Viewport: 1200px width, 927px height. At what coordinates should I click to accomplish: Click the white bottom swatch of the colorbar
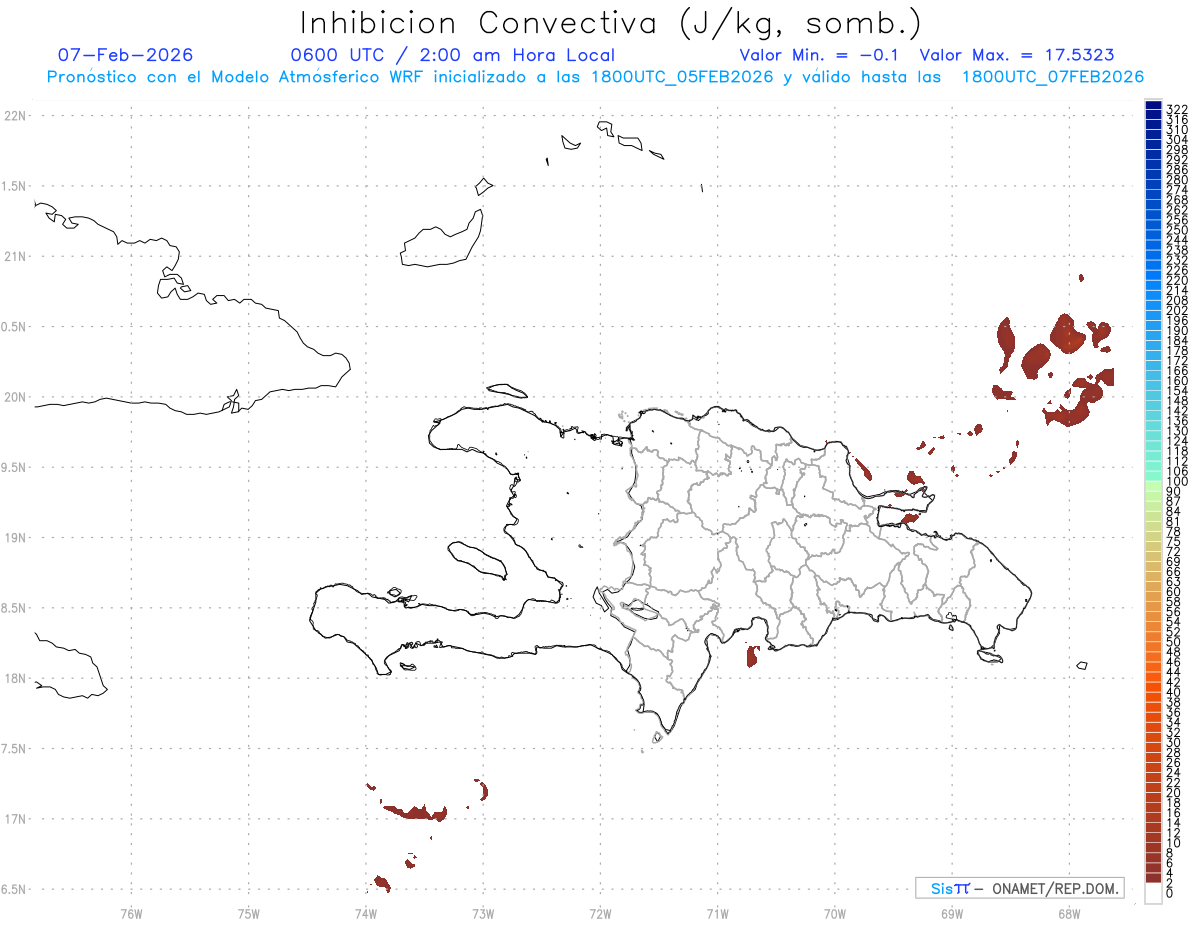(x=1153, y=893)
